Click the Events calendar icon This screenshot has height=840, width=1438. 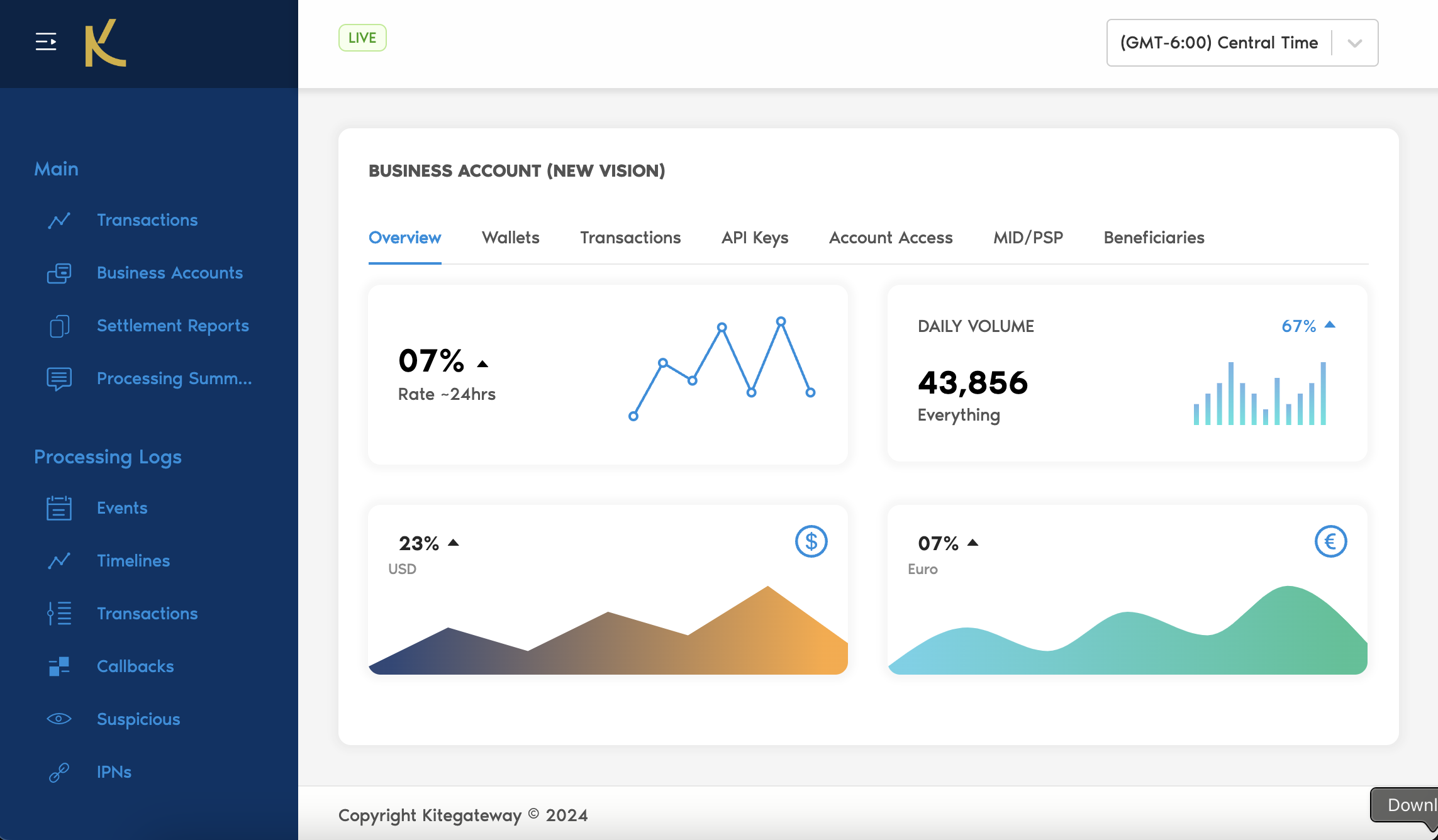59,508
